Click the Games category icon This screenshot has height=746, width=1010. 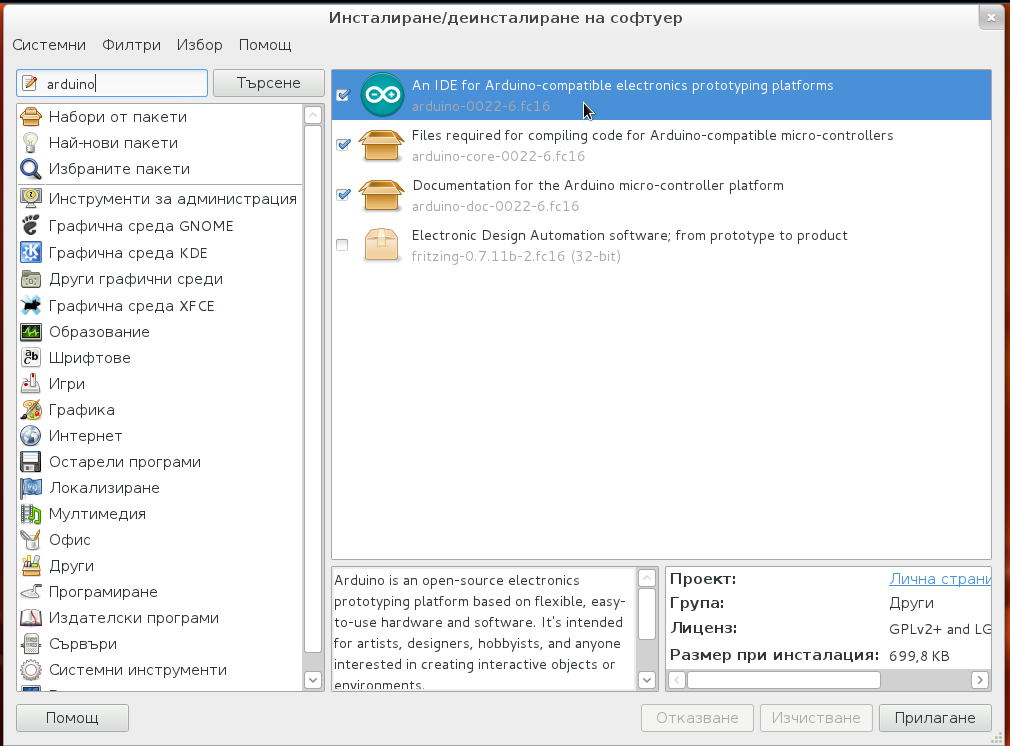[x=31, y=384]
